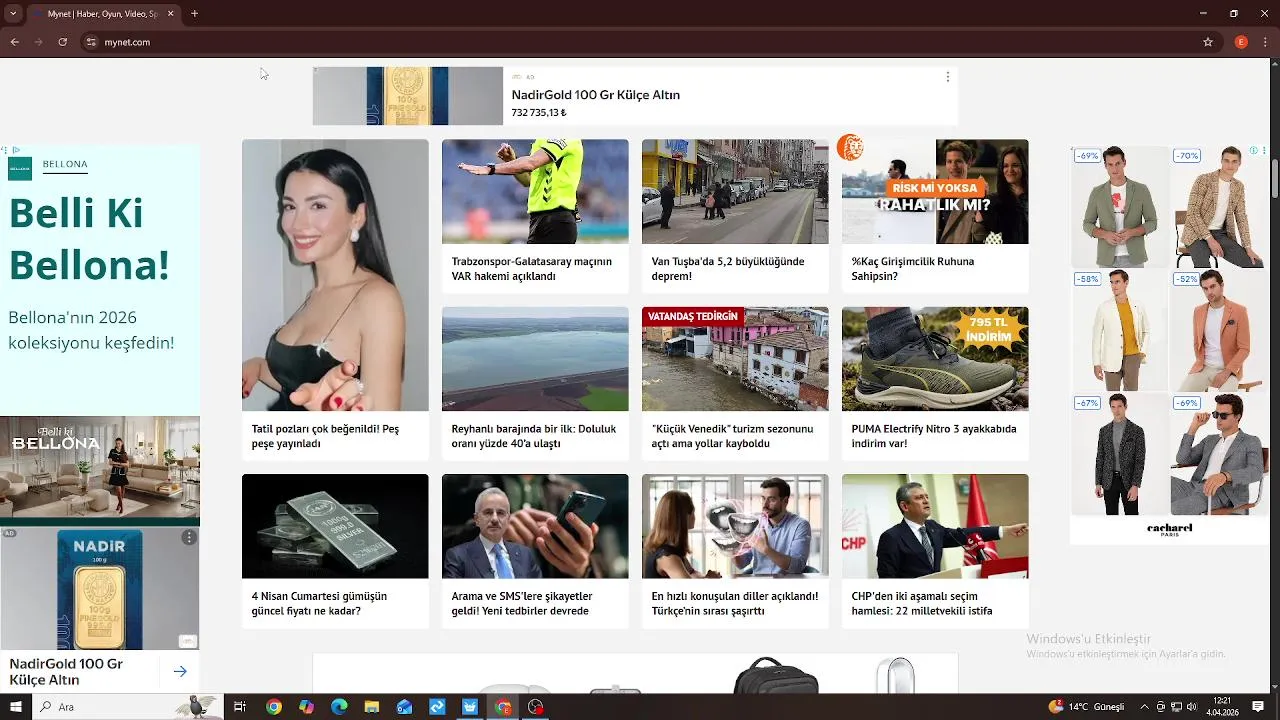Bookmark this page with the star icon
The width and height of the screenshot is (1280, 720).
(x=1208, y=42)
